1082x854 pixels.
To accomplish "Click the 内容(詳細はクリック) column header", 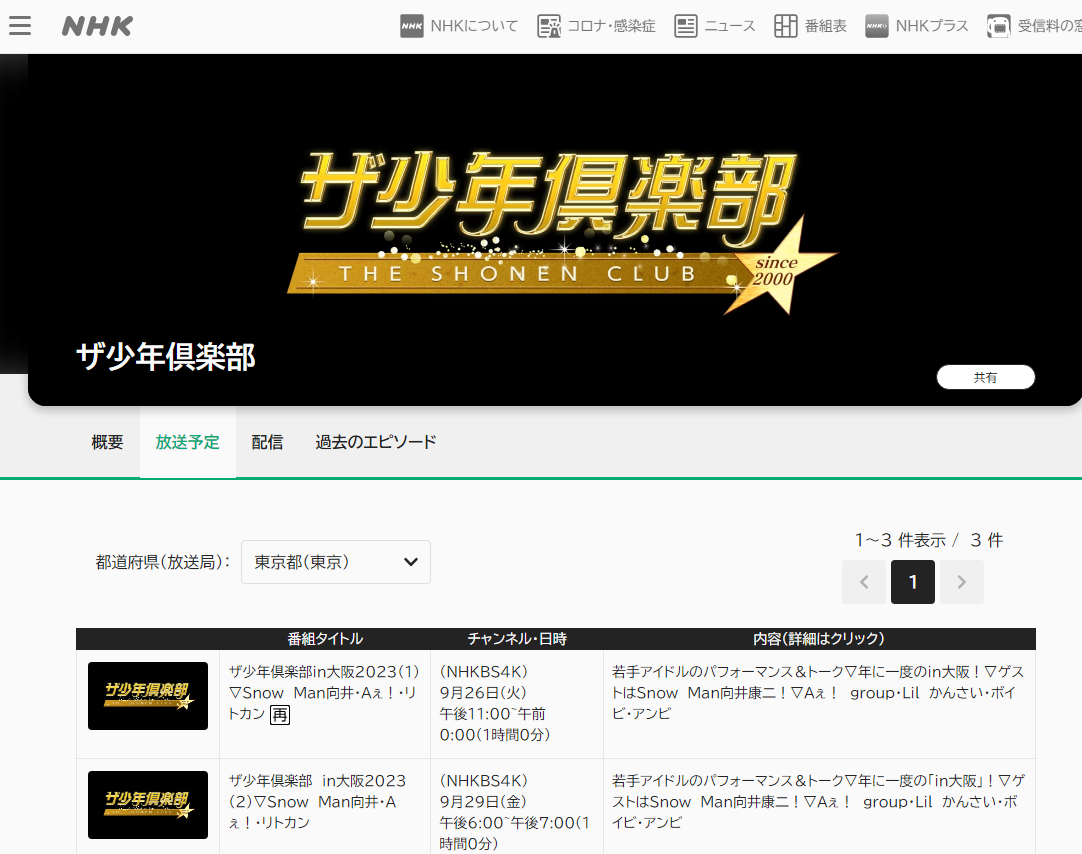I will [x=818, y=639].
